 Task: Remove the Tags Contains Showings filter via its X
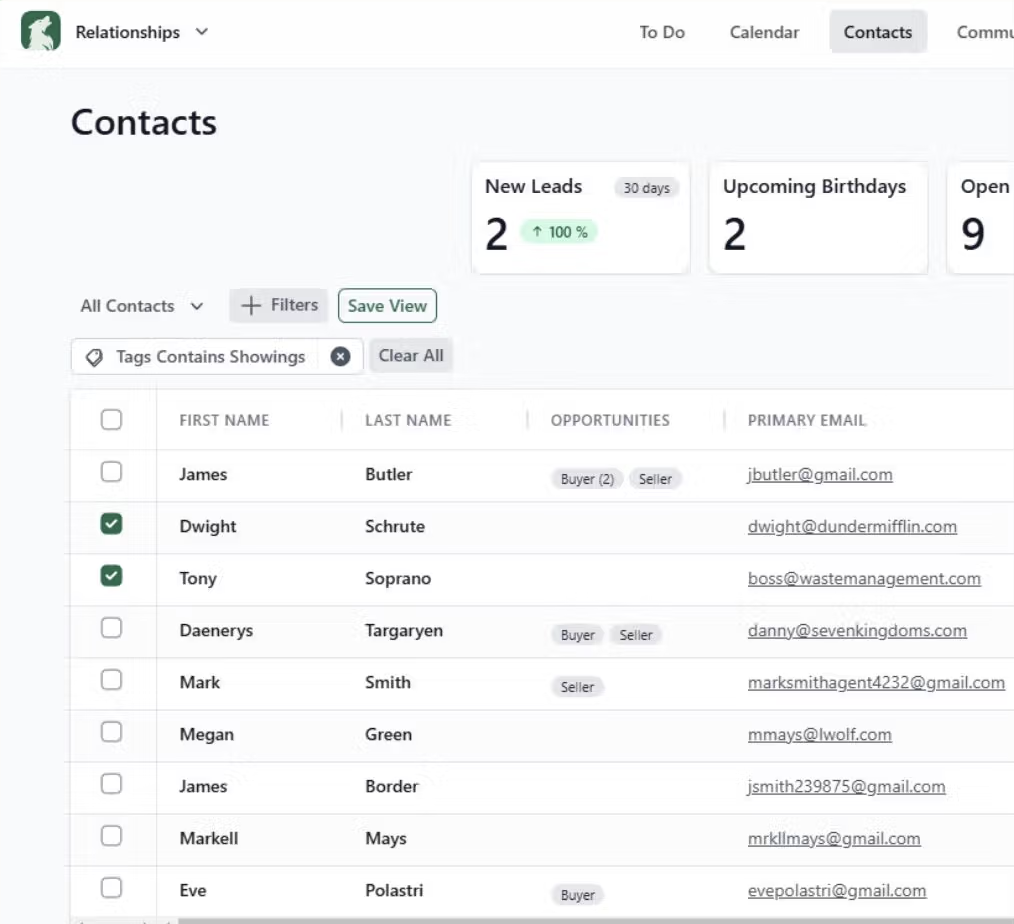(340, 356)
